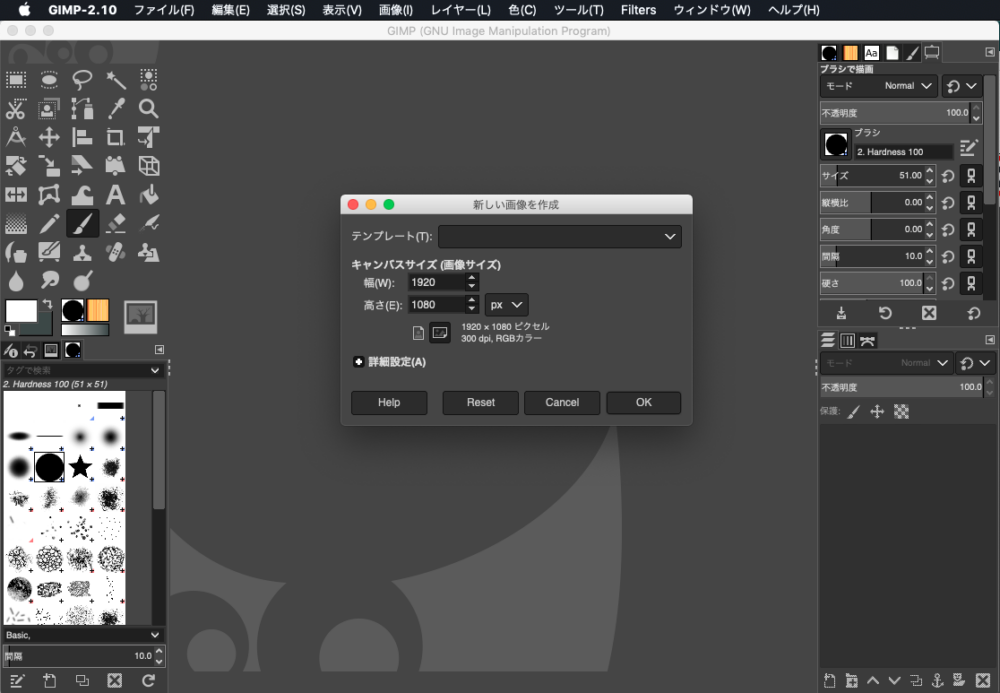Select the Fuzzy Select magic wand tool
The width and height of the screenshot is (1000, 693).
pyautogui.click(x=115, y=80)
